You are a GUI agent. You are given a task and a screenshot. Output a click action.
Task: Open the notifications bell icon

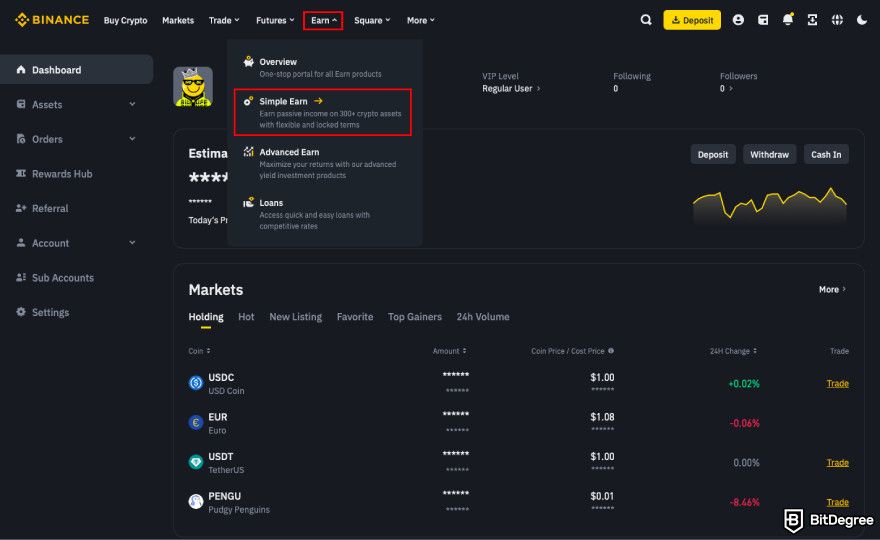click(x=787, y=20)
